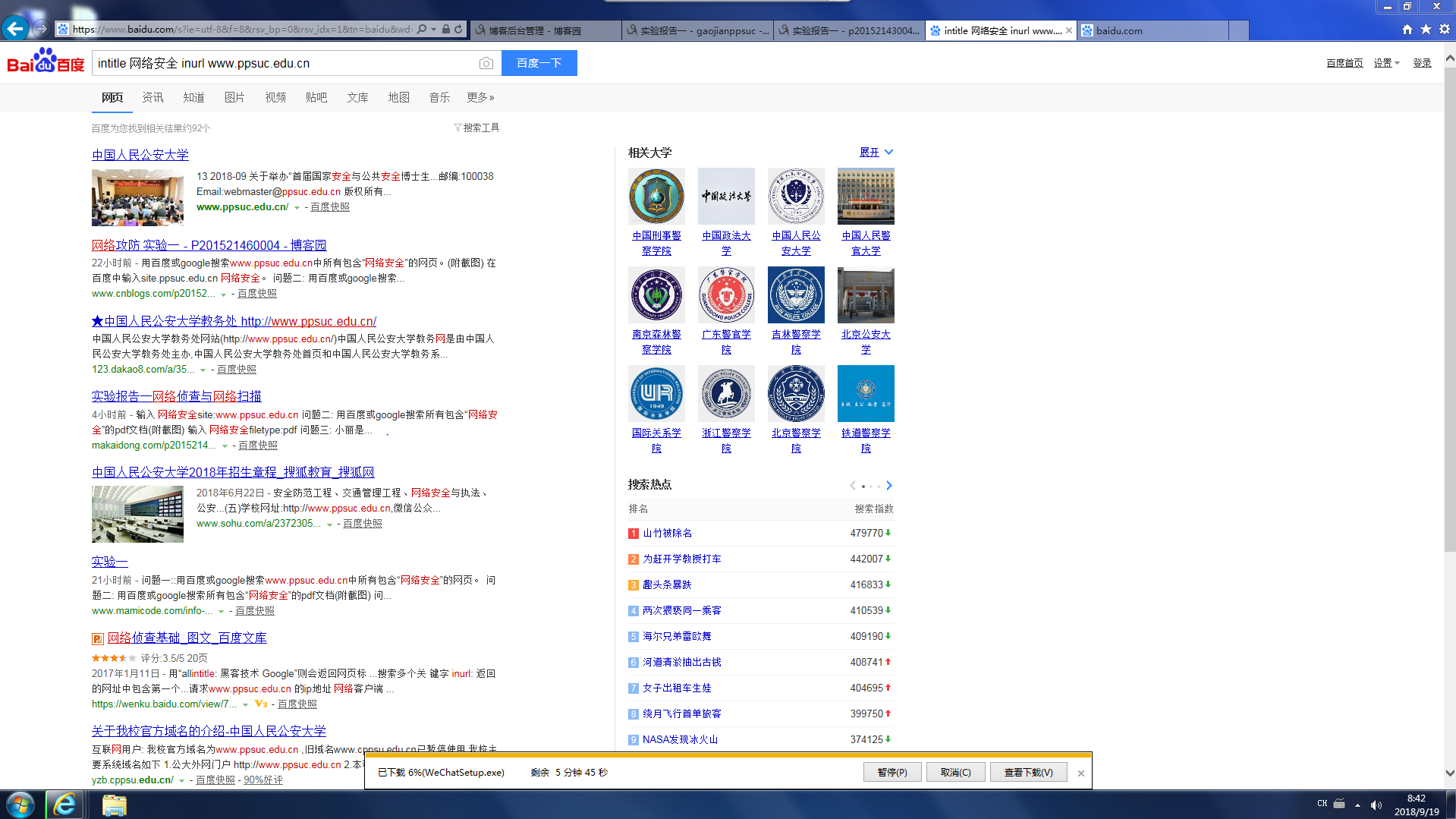Click 查看下载(V) button
Image resolution: width=1456 pixels, height=819 pixels.
(1028, 772)
